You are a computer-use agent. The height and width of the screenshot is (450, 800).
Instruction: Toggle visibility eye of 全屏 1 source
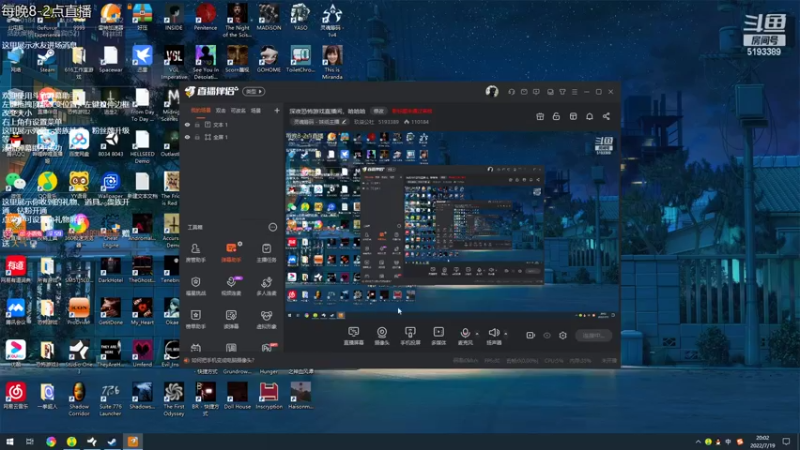[x=187, y=137]
